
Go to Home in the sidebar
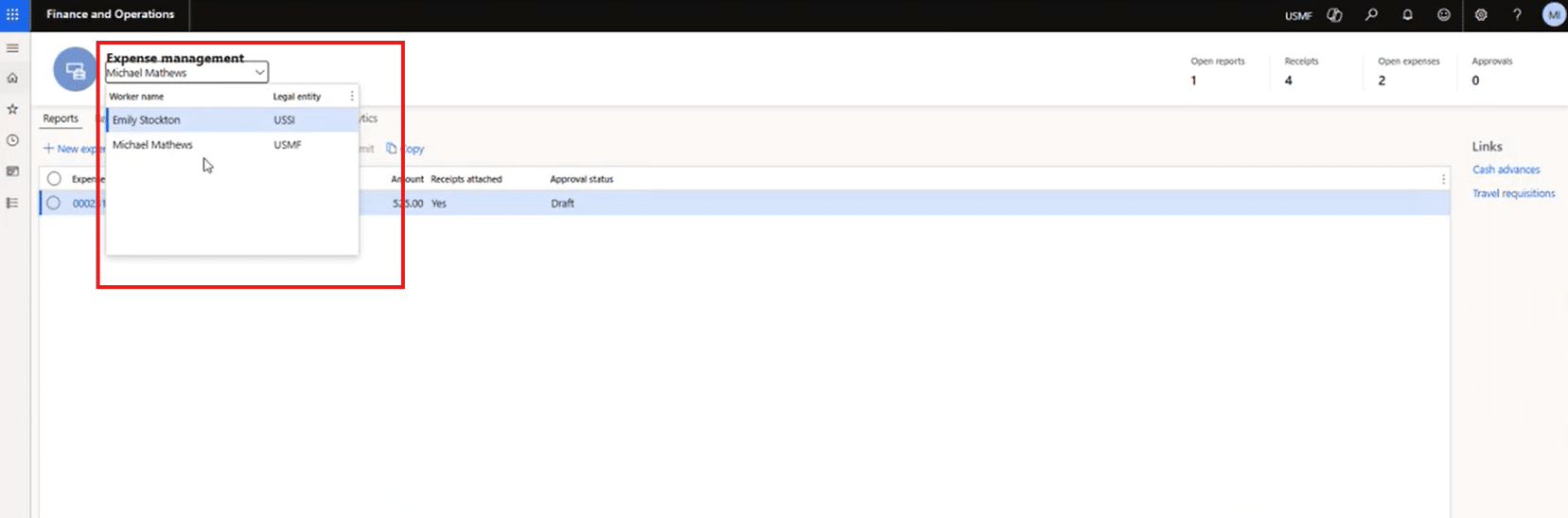pyautogui.click(x=12, y=79)
